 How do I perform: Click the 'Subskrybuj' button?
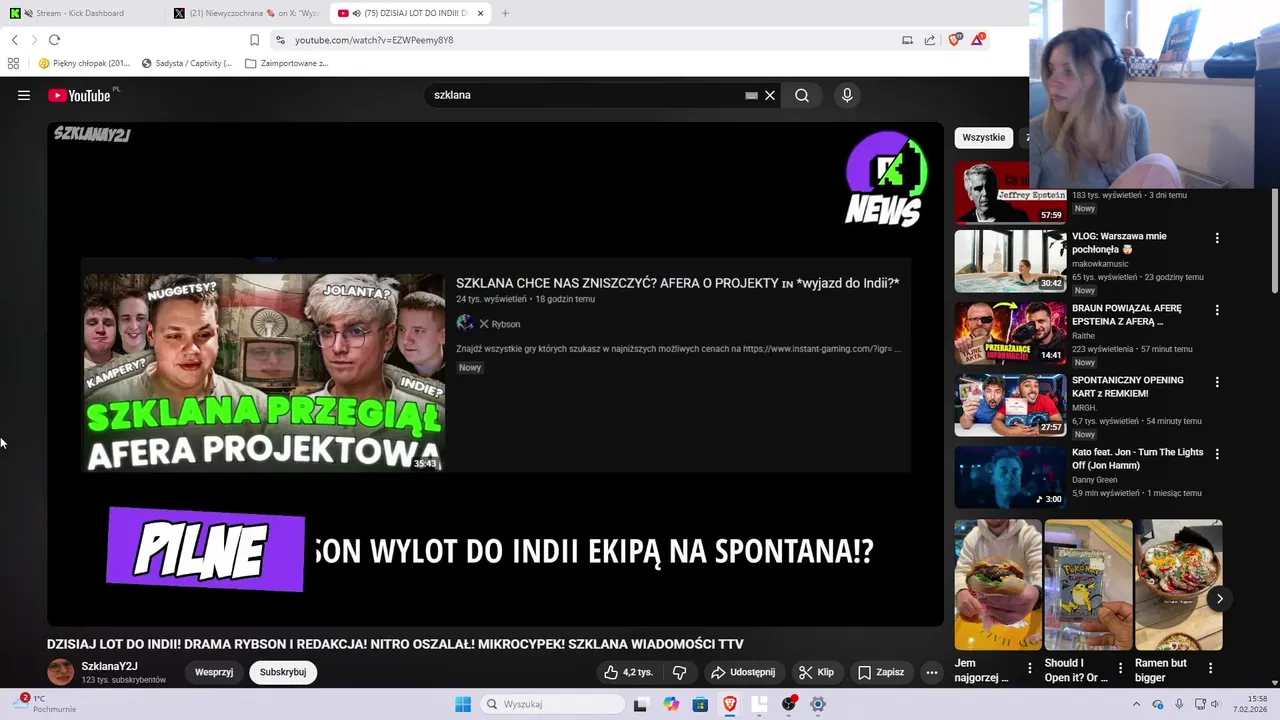coord(283,672)
